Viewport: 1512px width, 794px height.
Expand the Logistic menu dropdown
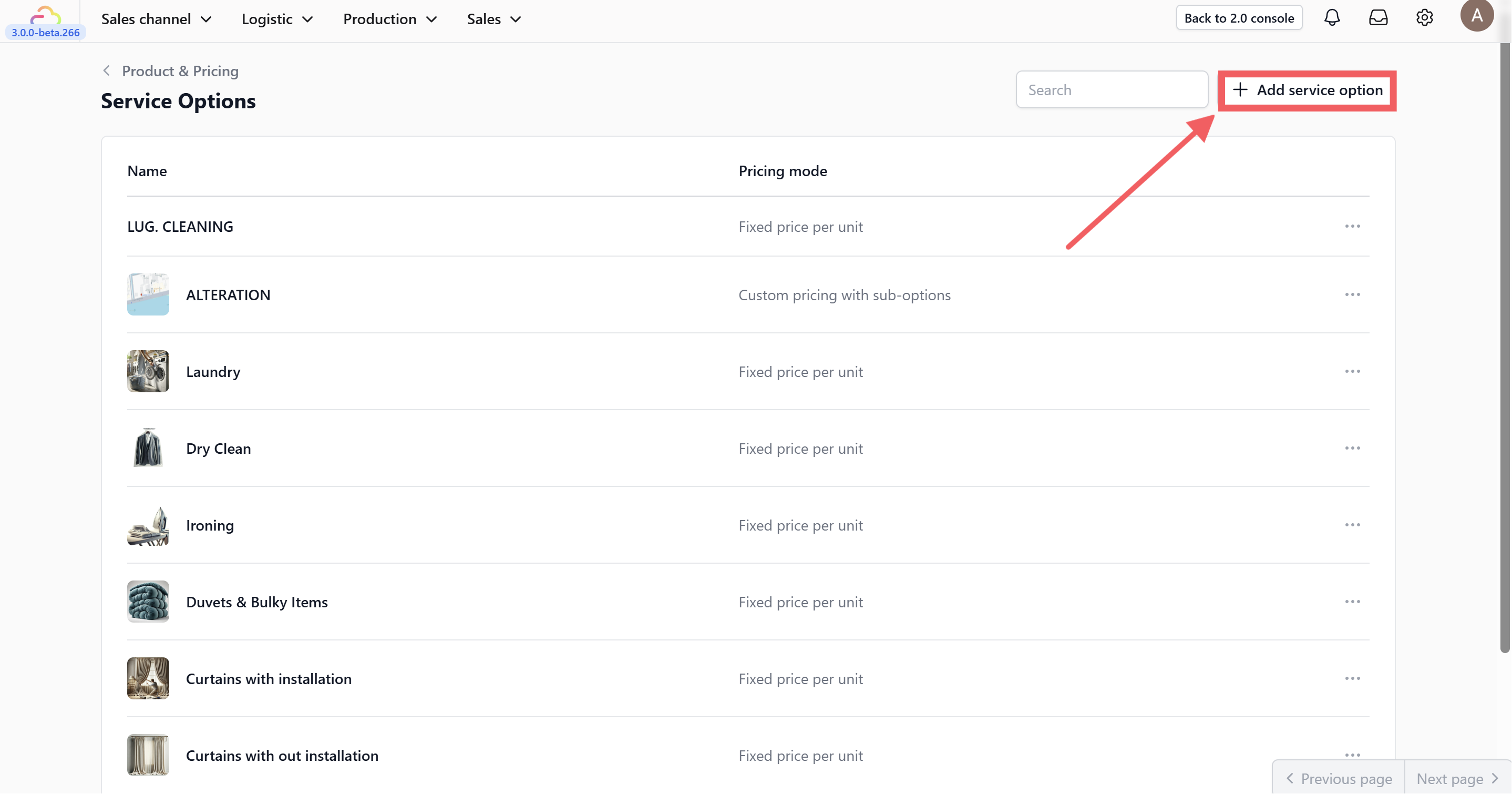click(x=277, y=19)
